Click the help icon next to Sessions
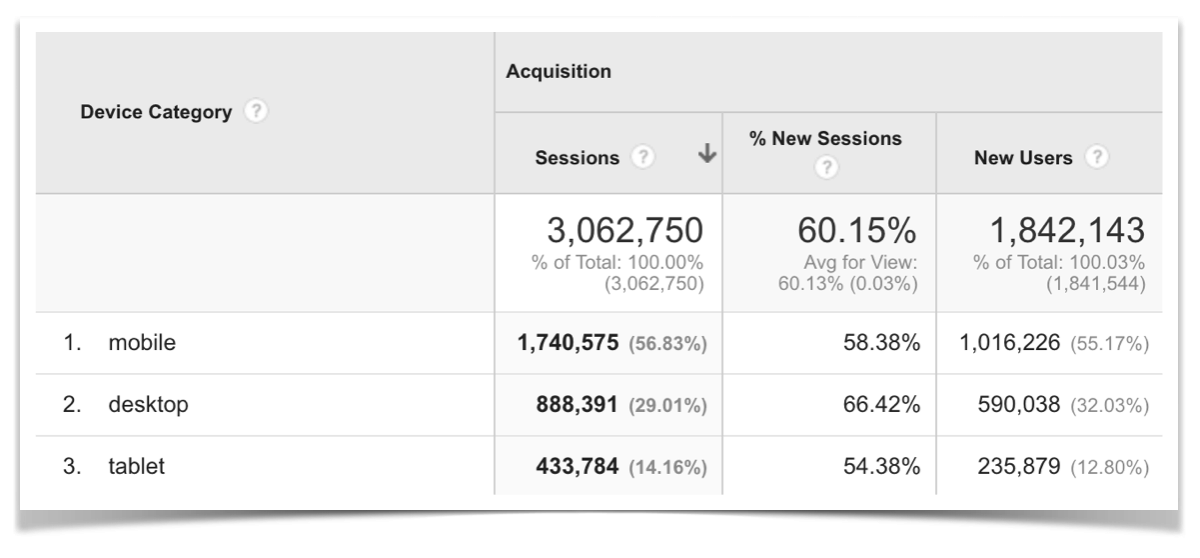This screenshot has height=558, width=1200. pos(645,158)
